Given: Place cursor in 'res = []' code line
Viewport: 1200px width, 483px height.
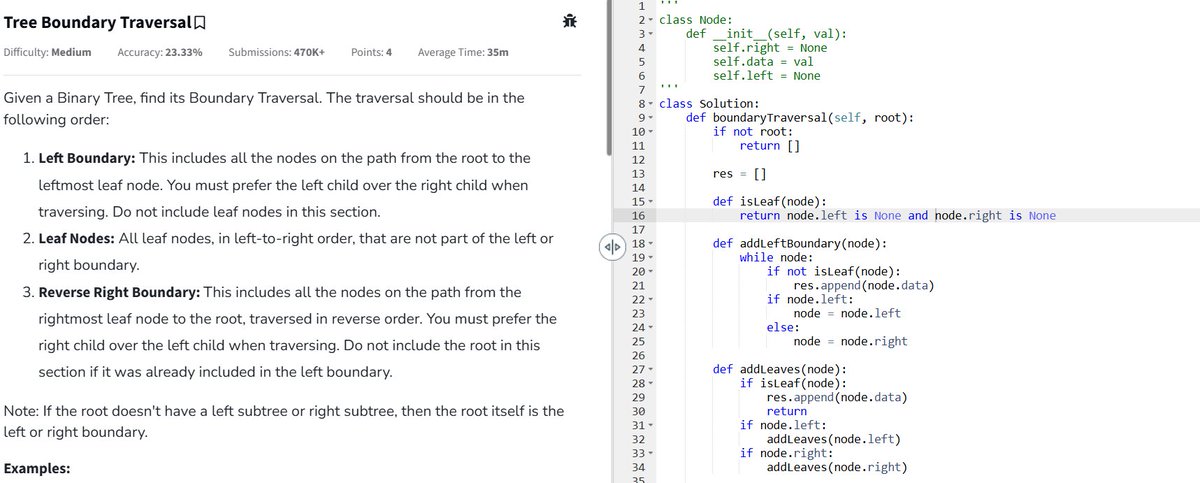Looking at the screenshot, I should tap(739, 174).
